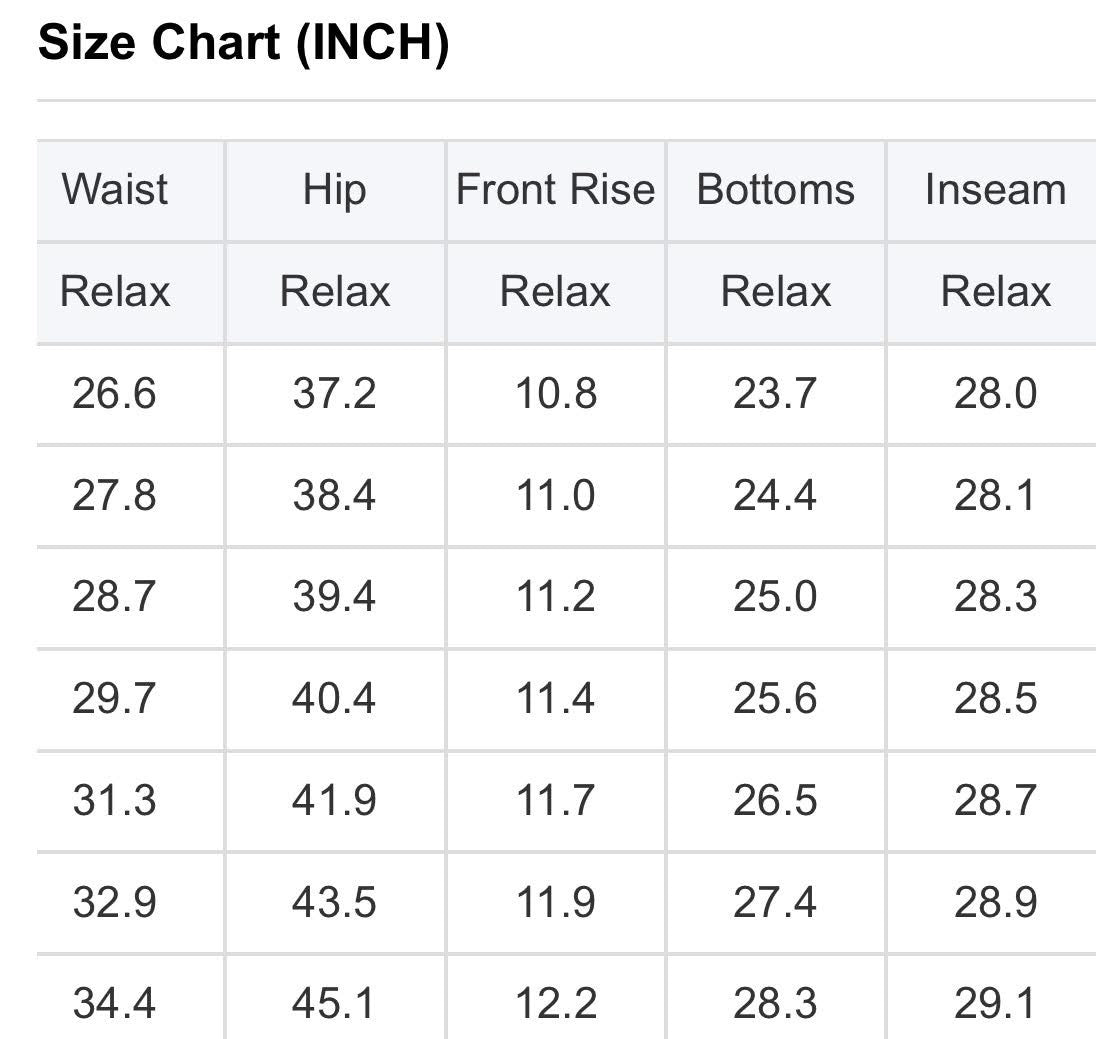This screenshot has height=1039, width=1096.
Task: Click "Relax" under the Inseam header
Action: click(x=996, y=291)
